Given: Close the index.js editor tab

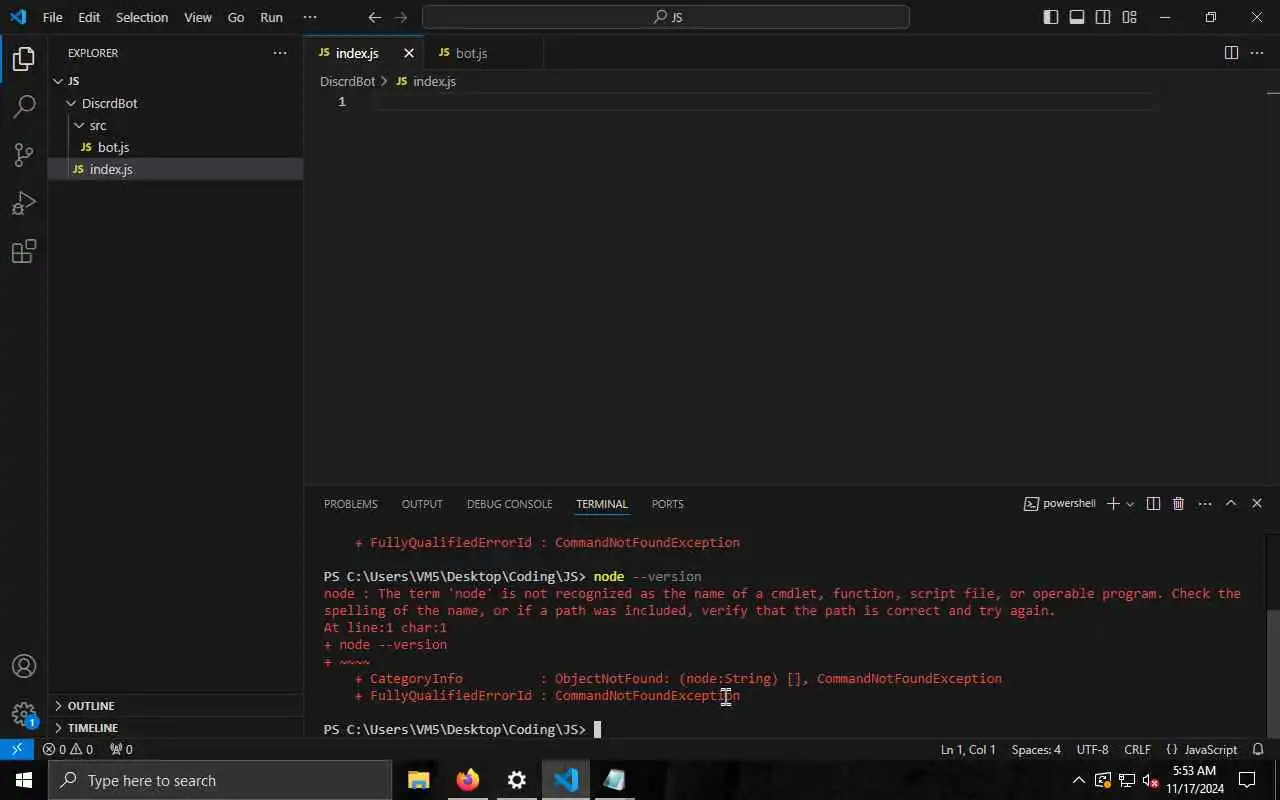Looking at the screenshot, I should point(408,53).
